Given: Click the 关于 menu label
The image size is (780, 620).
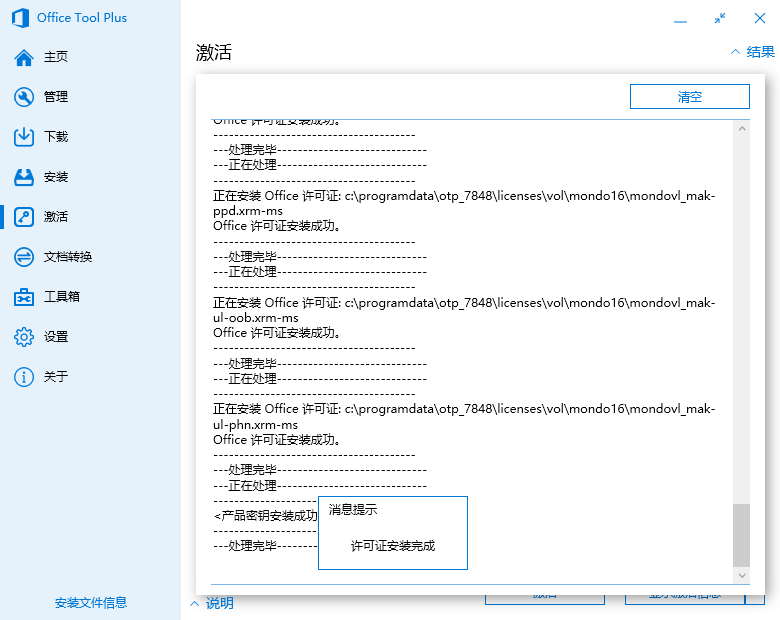Looking at the screenshot, I should click(56, 376).
